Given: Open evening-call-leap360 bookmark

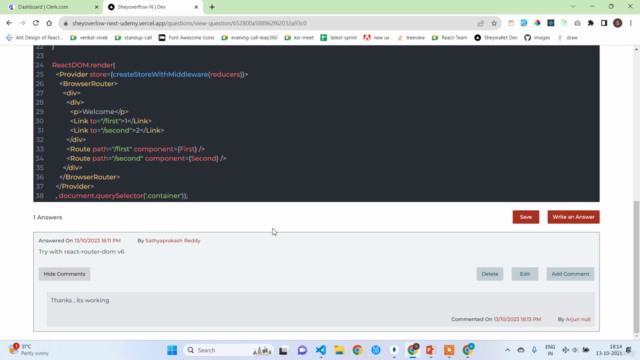Looking at the screenshot, I should pyautogui.click(x=249, y=38).
